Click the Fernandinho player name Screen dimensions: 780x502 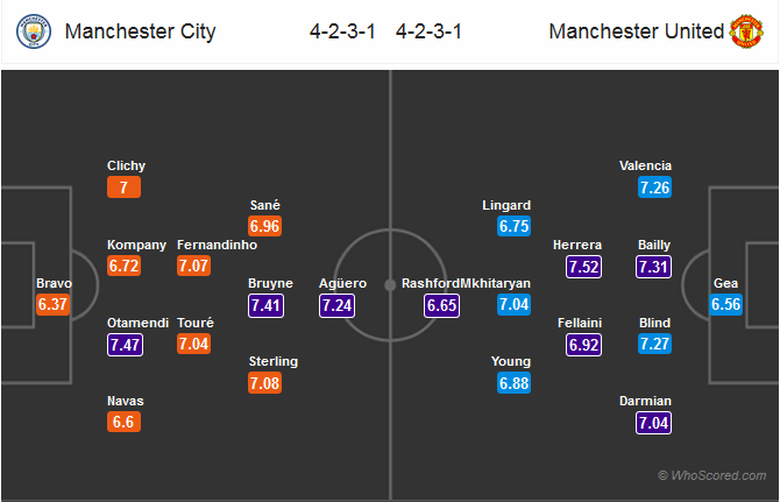click(217, 244)
